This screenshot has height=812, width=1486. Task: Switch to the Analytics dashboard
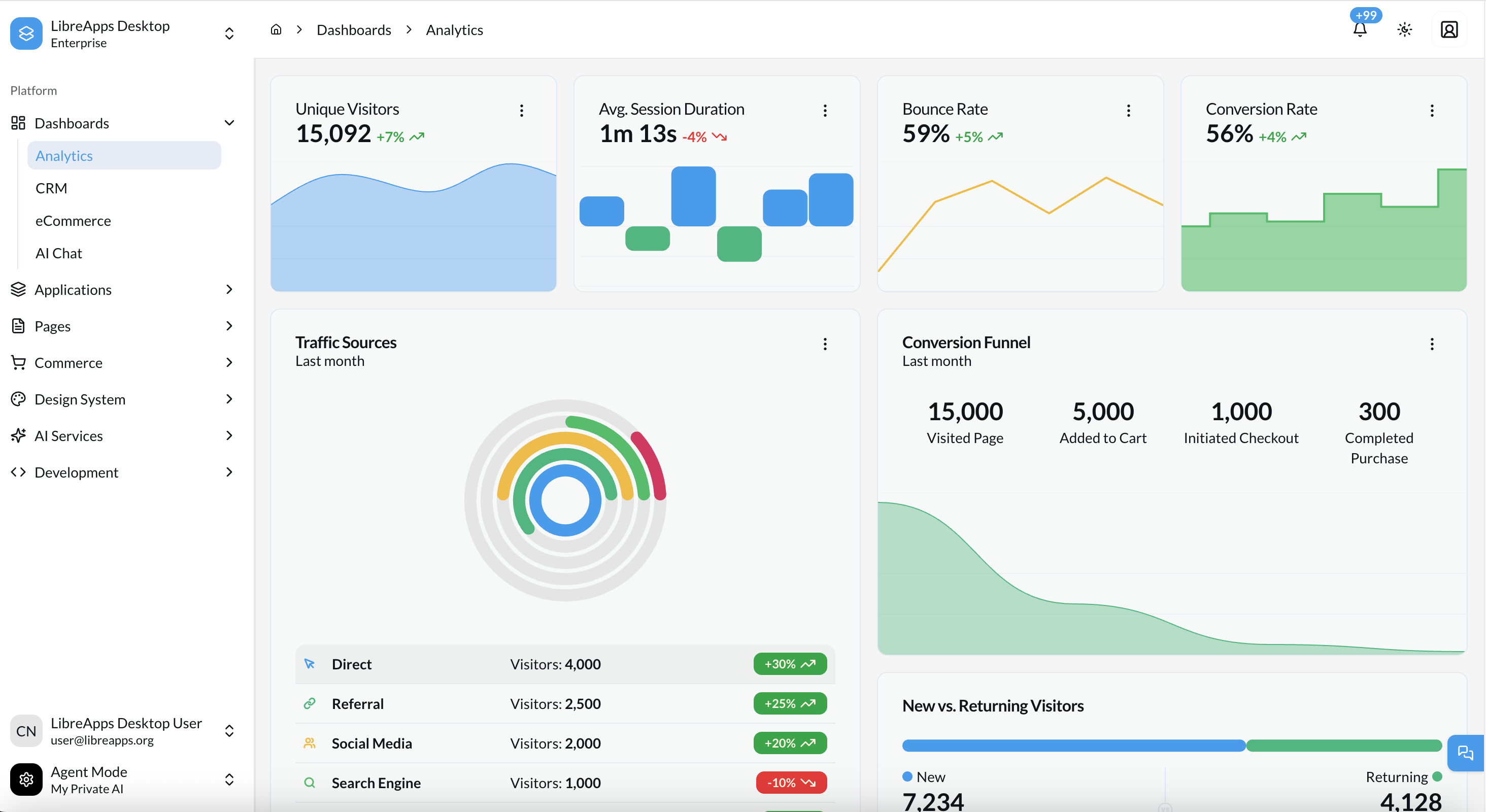(x=64, y=155)
